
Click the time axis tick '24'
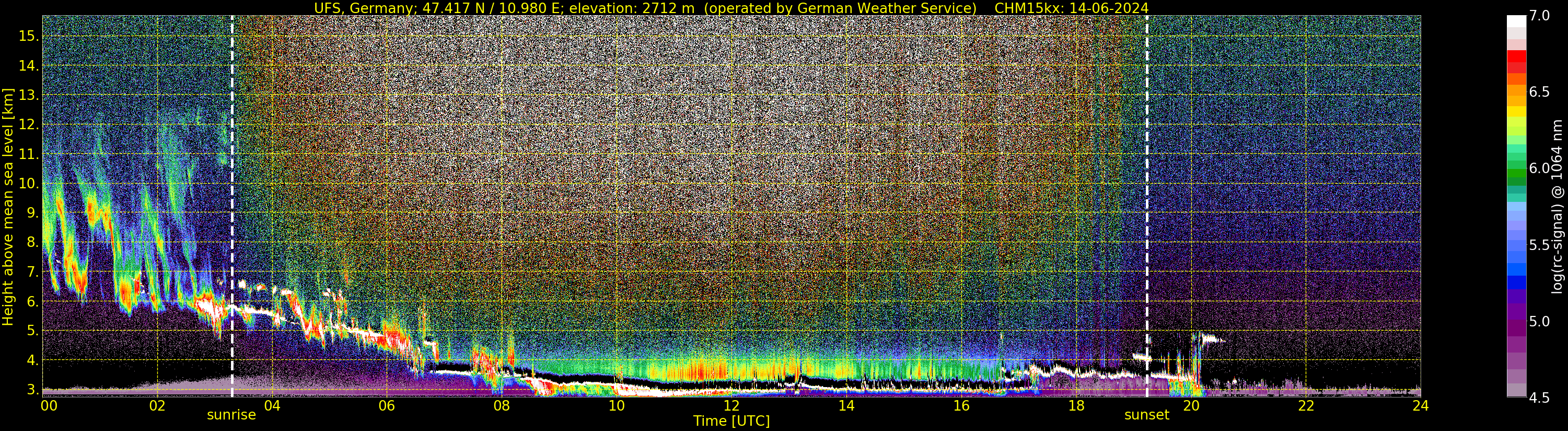pos(1420,406)
